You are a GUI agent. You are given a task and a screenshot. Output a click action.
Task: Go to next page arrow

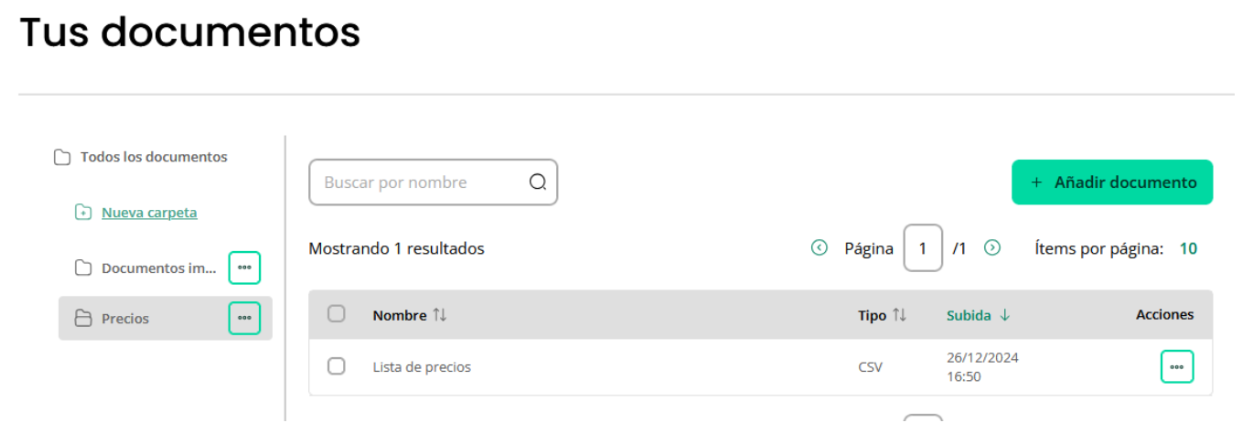pos(992,248)
